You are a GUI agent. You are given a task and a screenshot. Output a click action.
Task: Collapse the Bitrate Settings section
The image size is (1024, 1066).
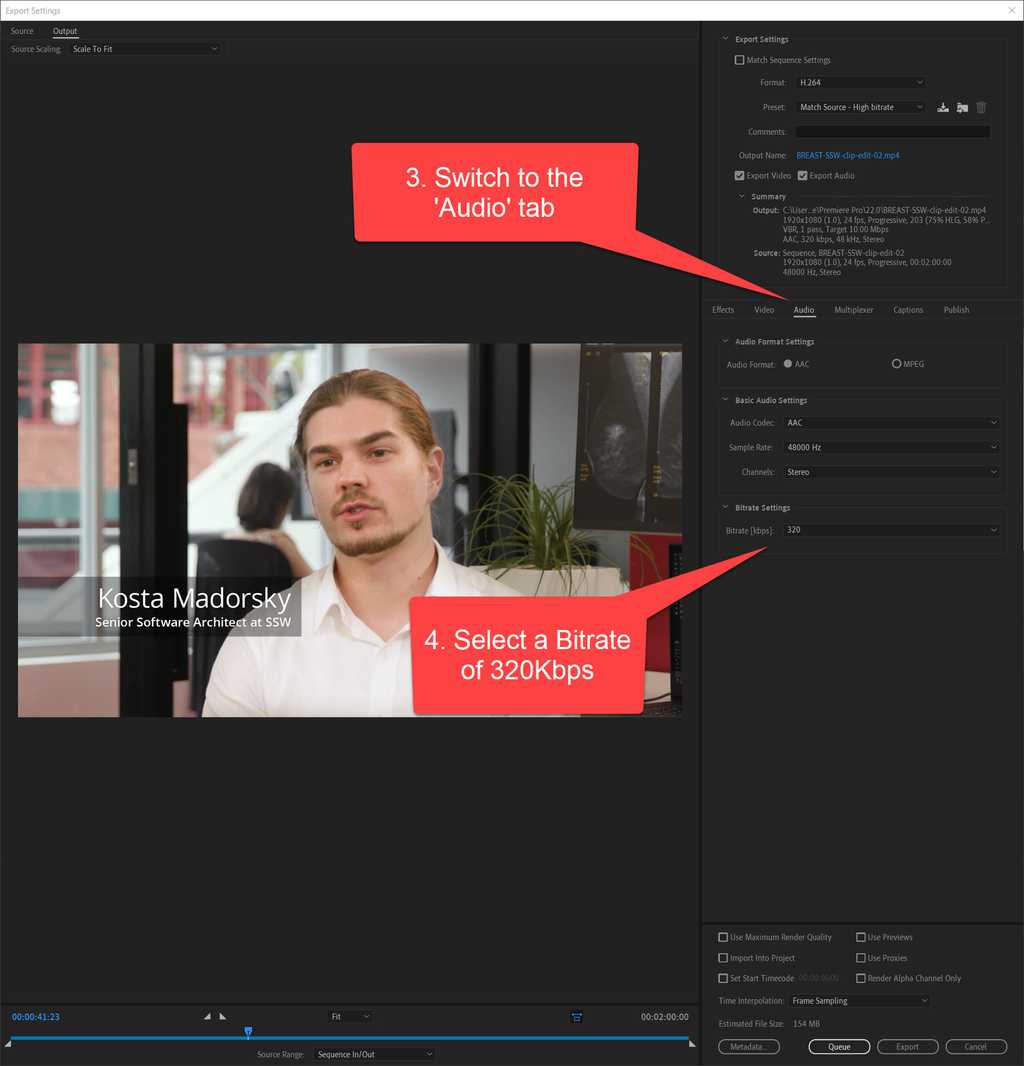[722, 507]
